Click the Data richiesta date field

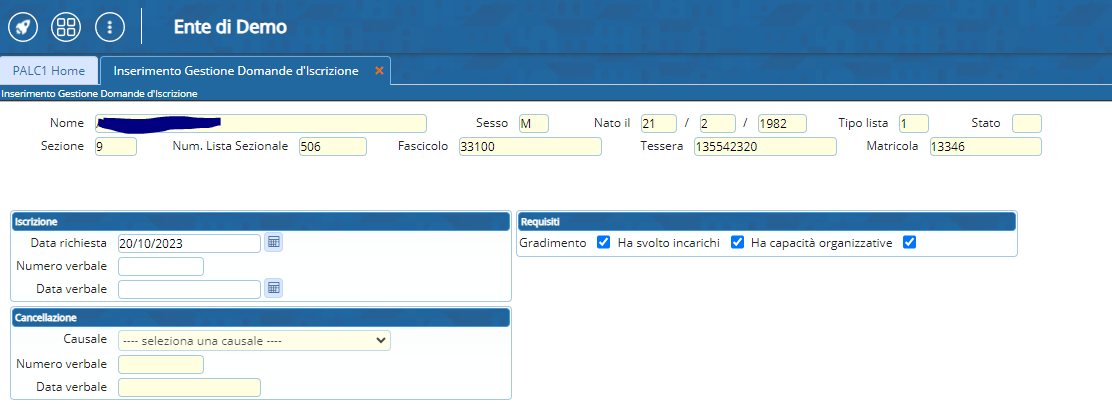coord(188,243)
